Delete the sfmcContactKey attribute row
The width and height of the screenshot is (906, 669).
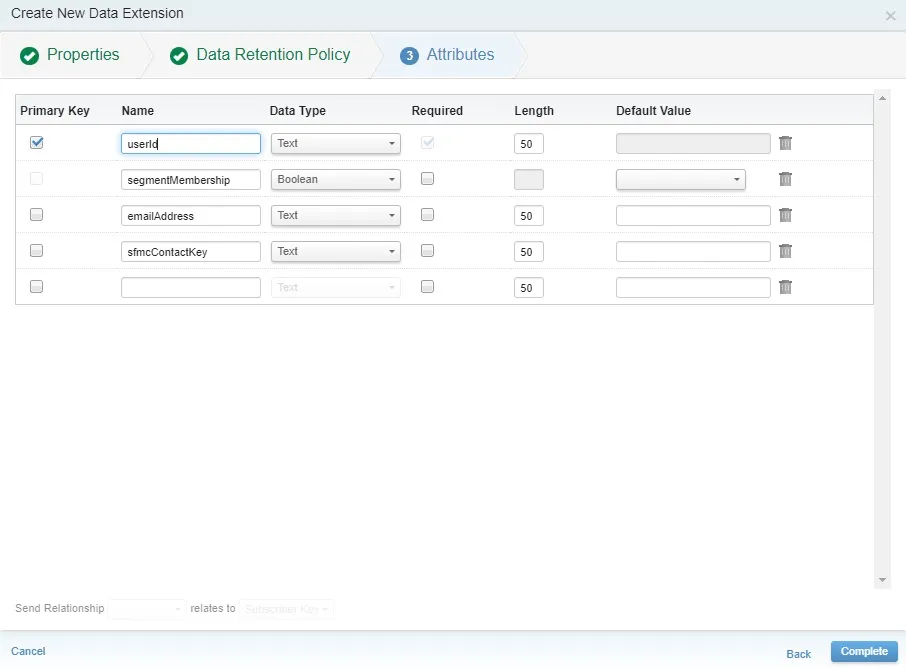pos(785,251)
